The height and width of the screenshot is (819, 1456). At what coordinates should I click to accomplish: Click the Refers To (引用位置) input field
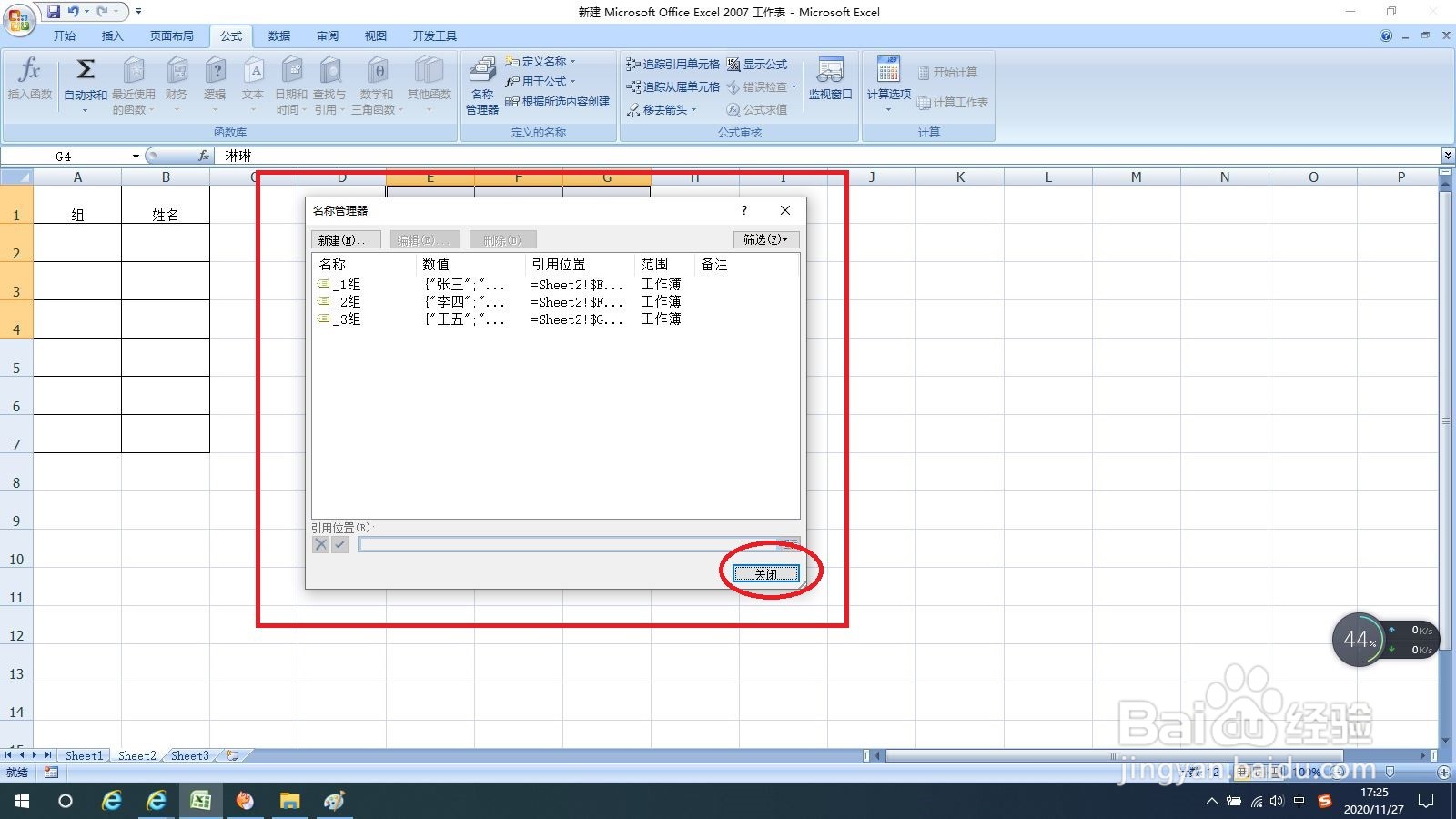pos(570,544)
